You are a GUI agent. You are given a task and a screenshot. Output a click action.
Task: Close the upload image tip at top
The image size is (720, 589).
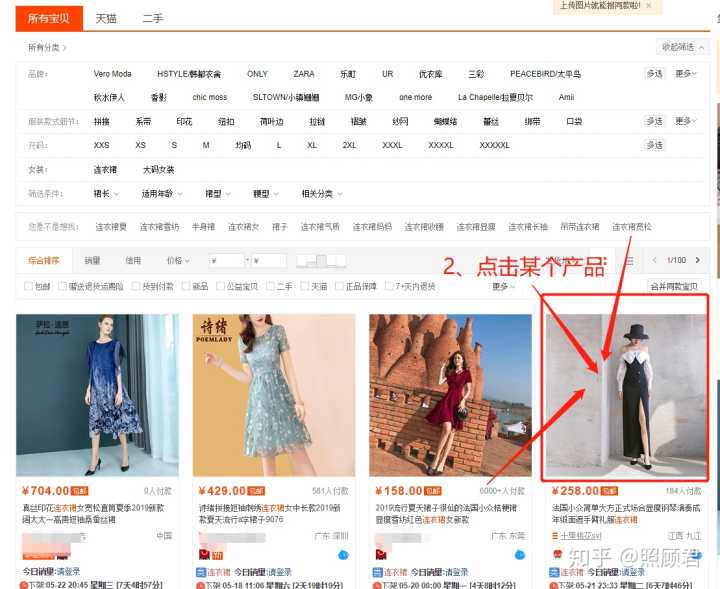pyautogui.click(x=648, y=6)
